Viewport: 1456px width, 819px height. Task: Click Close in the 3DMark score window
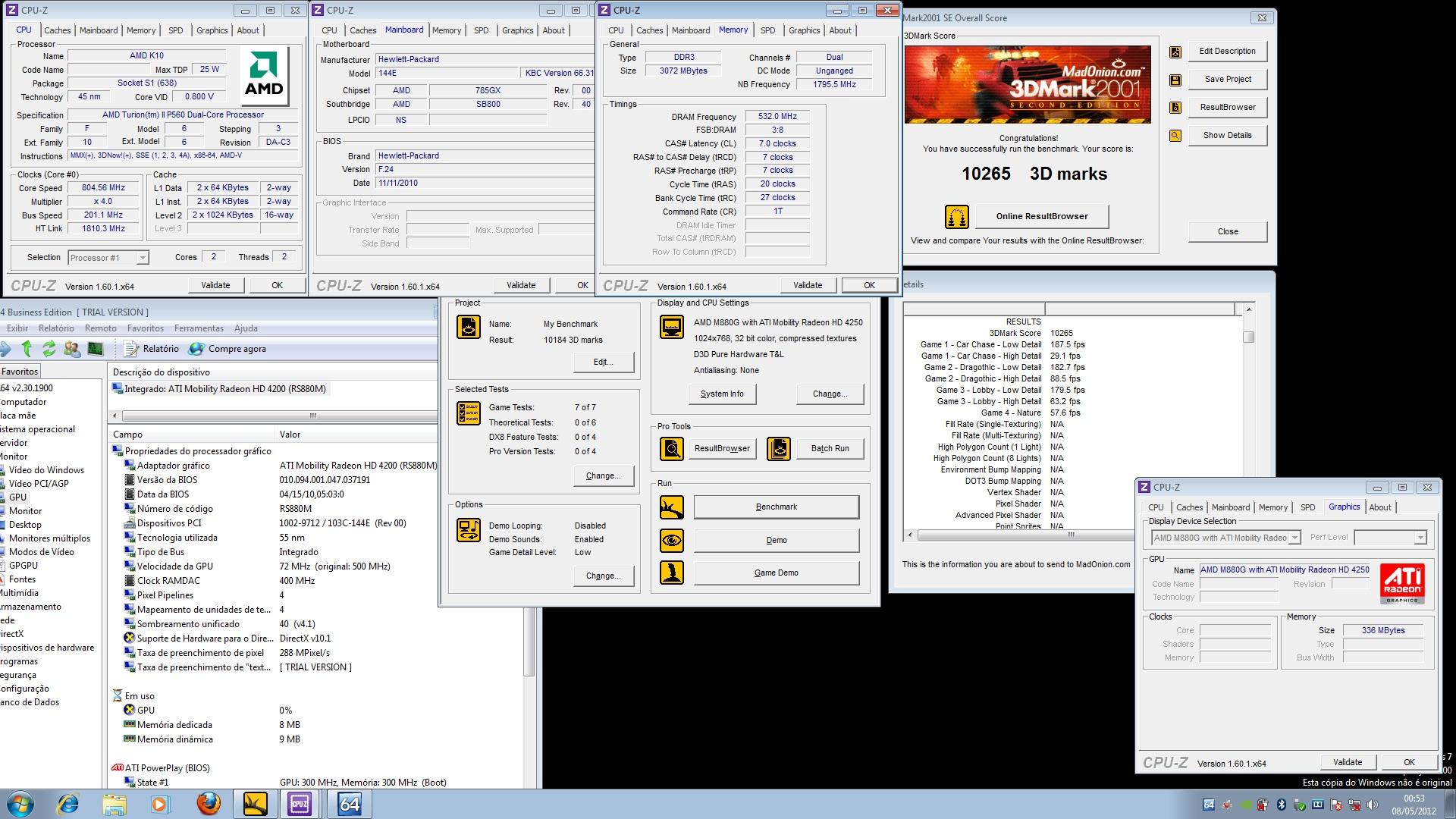tap(1228, 231)
